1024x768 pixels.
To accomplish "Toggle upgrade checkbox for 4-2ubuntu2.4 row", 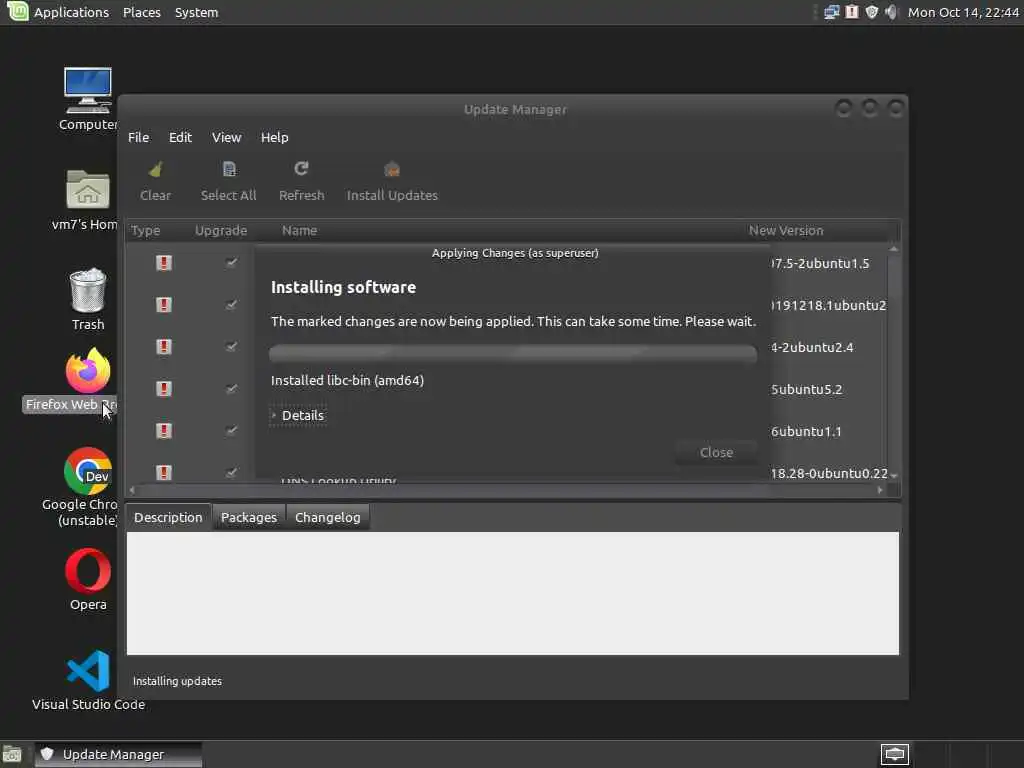I will click(x=231, y=346).
